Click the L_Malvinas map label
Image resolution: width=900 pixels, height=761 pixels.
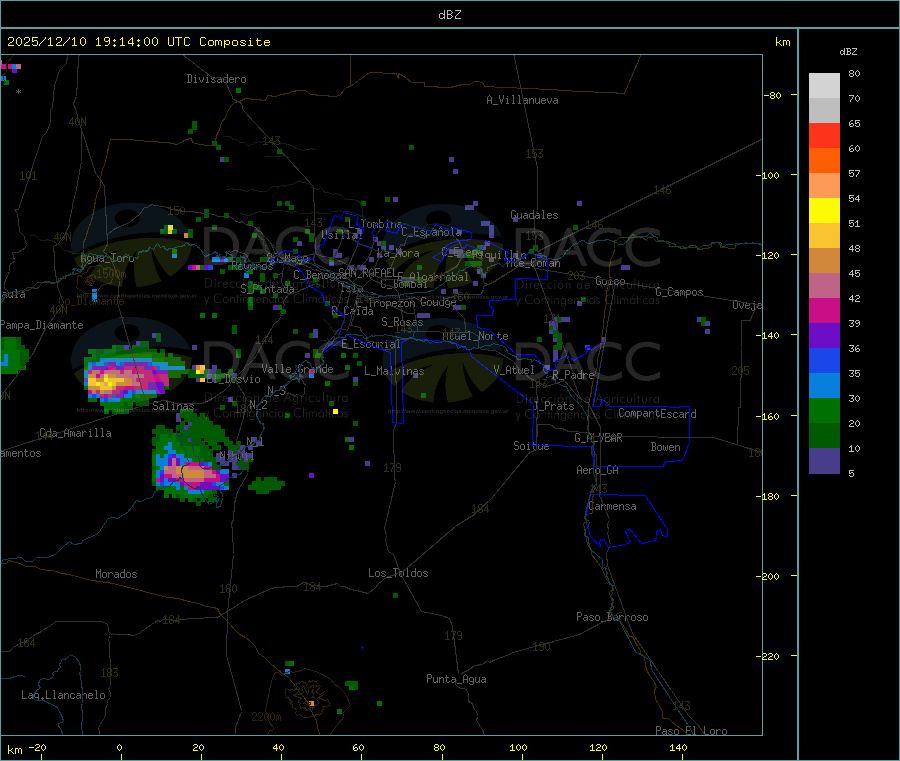coord(394,371)
